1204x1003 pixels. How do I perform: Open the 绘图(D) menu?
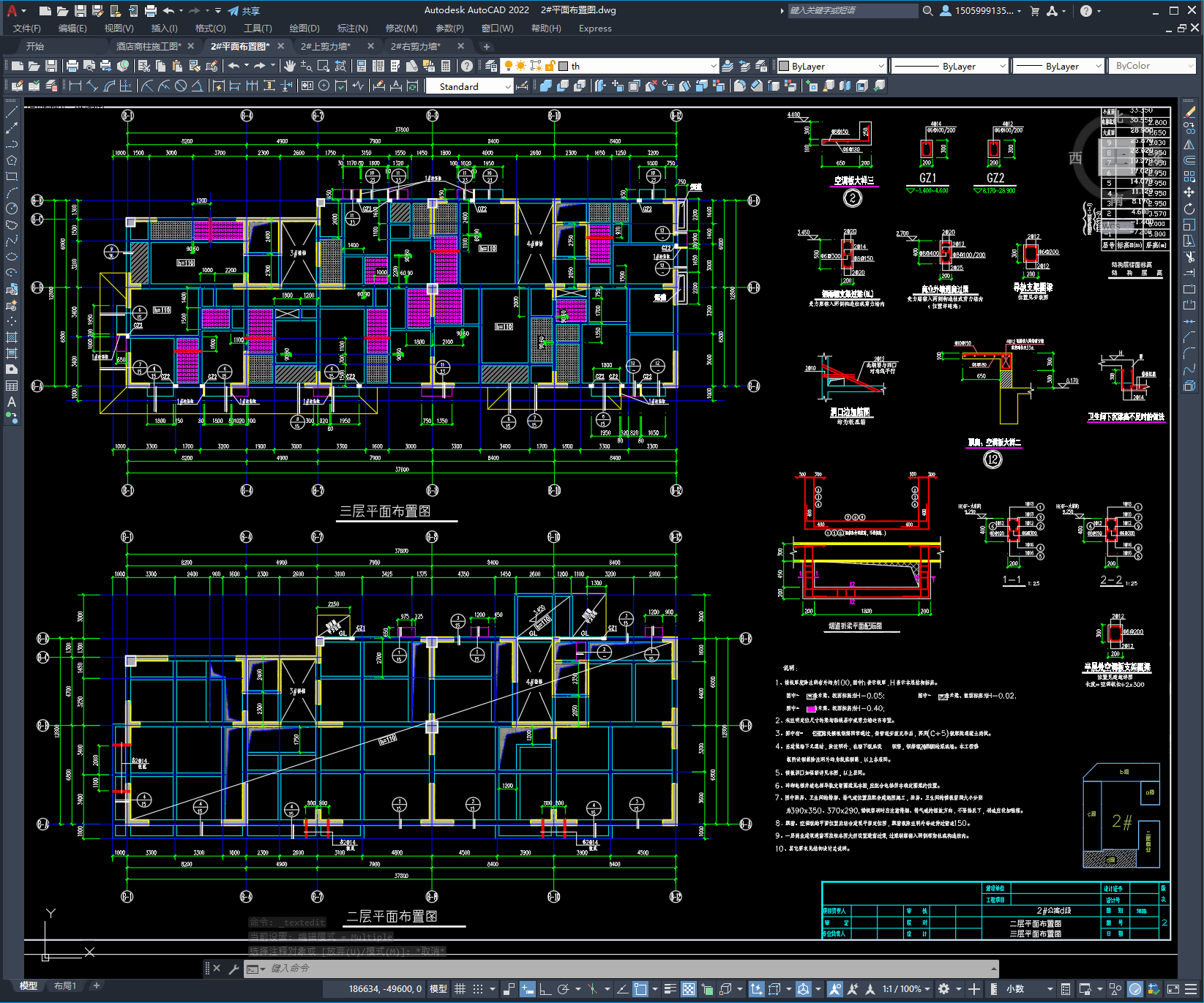click(x=304, y=29)
